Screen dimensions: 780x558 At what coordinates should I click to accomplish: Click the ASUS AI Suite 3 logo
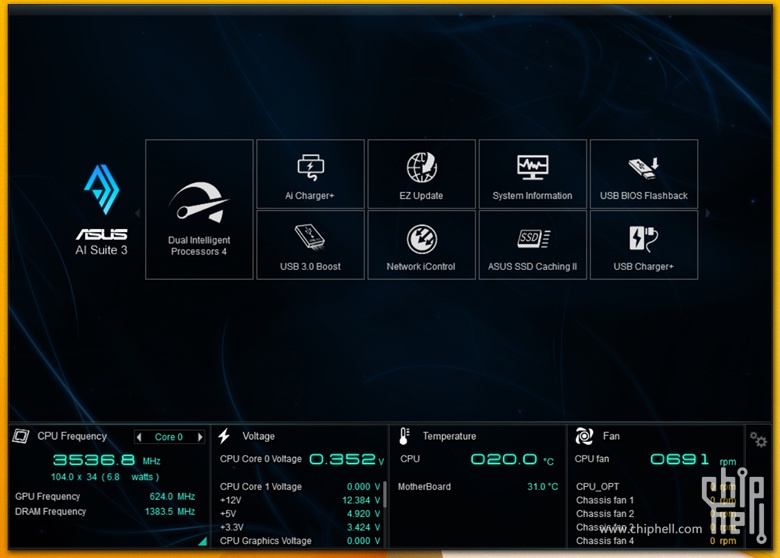coord(101,210)
